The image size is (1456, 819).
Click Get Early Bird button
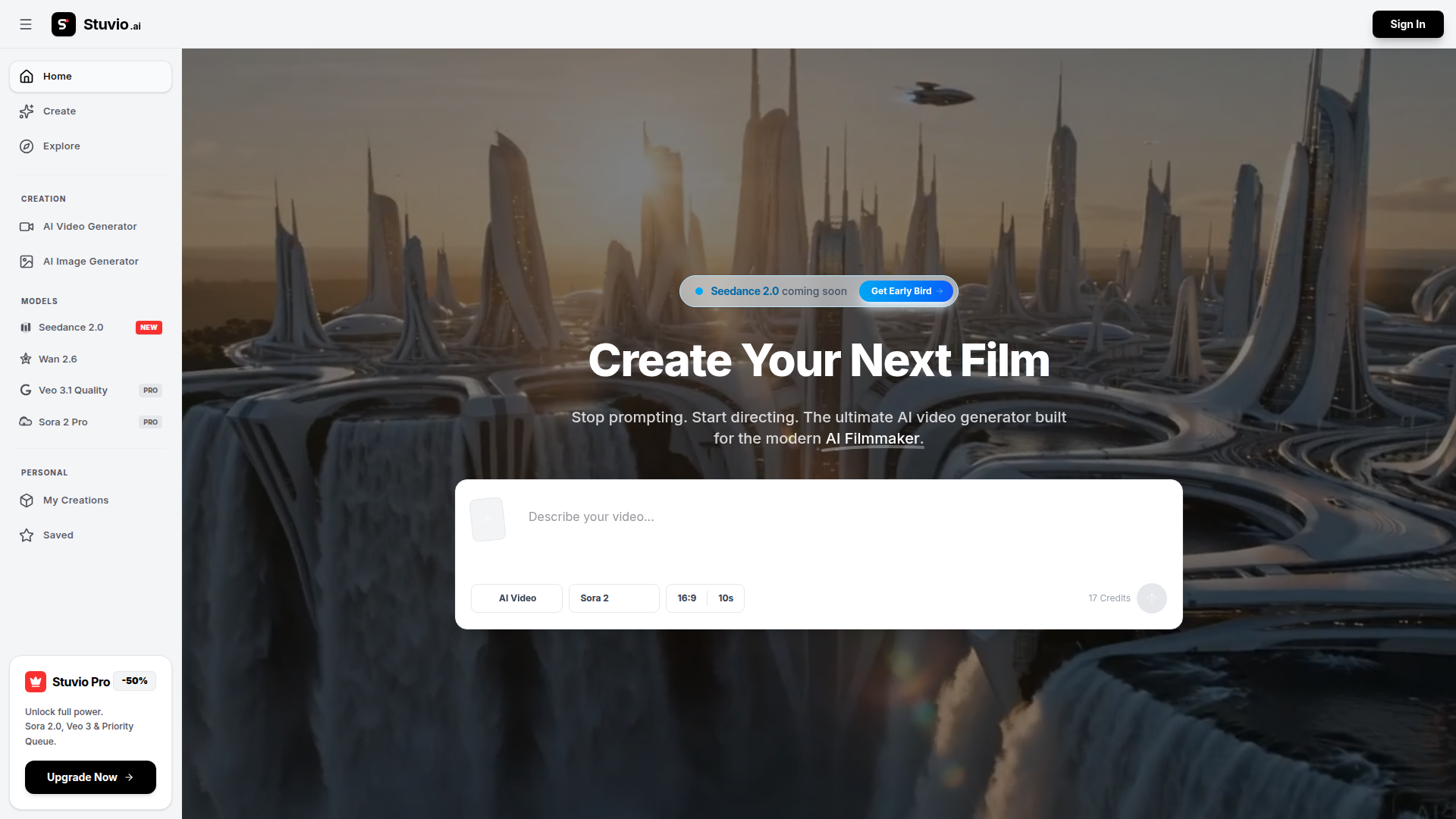pos(906,291)
